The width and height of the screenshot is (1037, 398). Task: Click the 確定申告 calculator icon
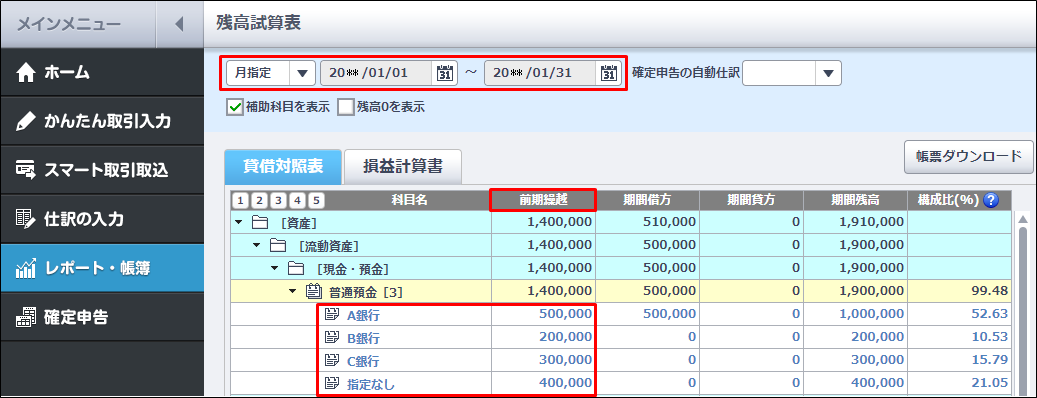coord(25,317)
